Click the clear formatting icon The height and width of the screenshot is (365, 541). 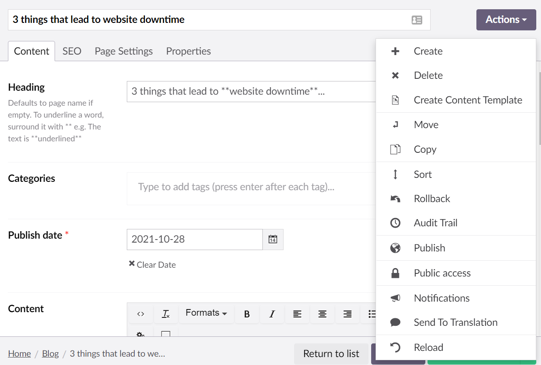pyautogui.click(x=166, y=314)
